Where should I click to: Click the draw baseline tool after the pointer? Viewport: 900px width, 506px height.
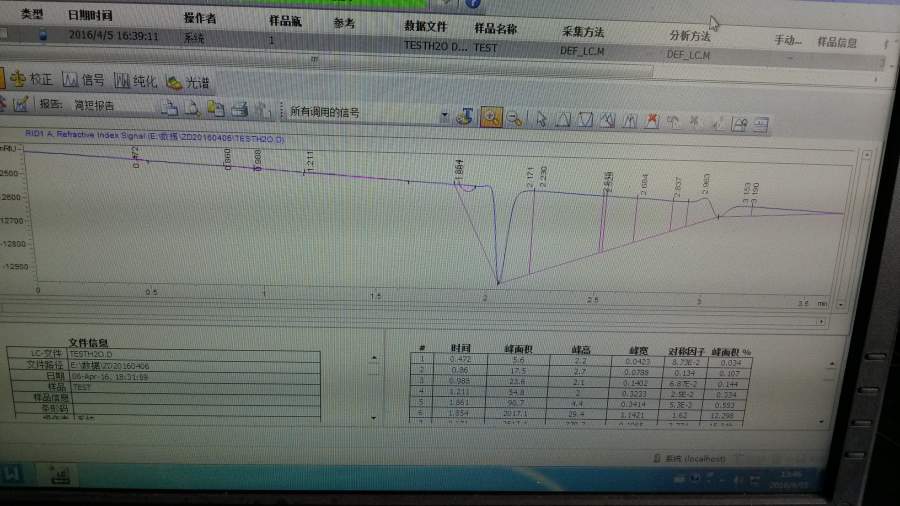click(563, 120)
